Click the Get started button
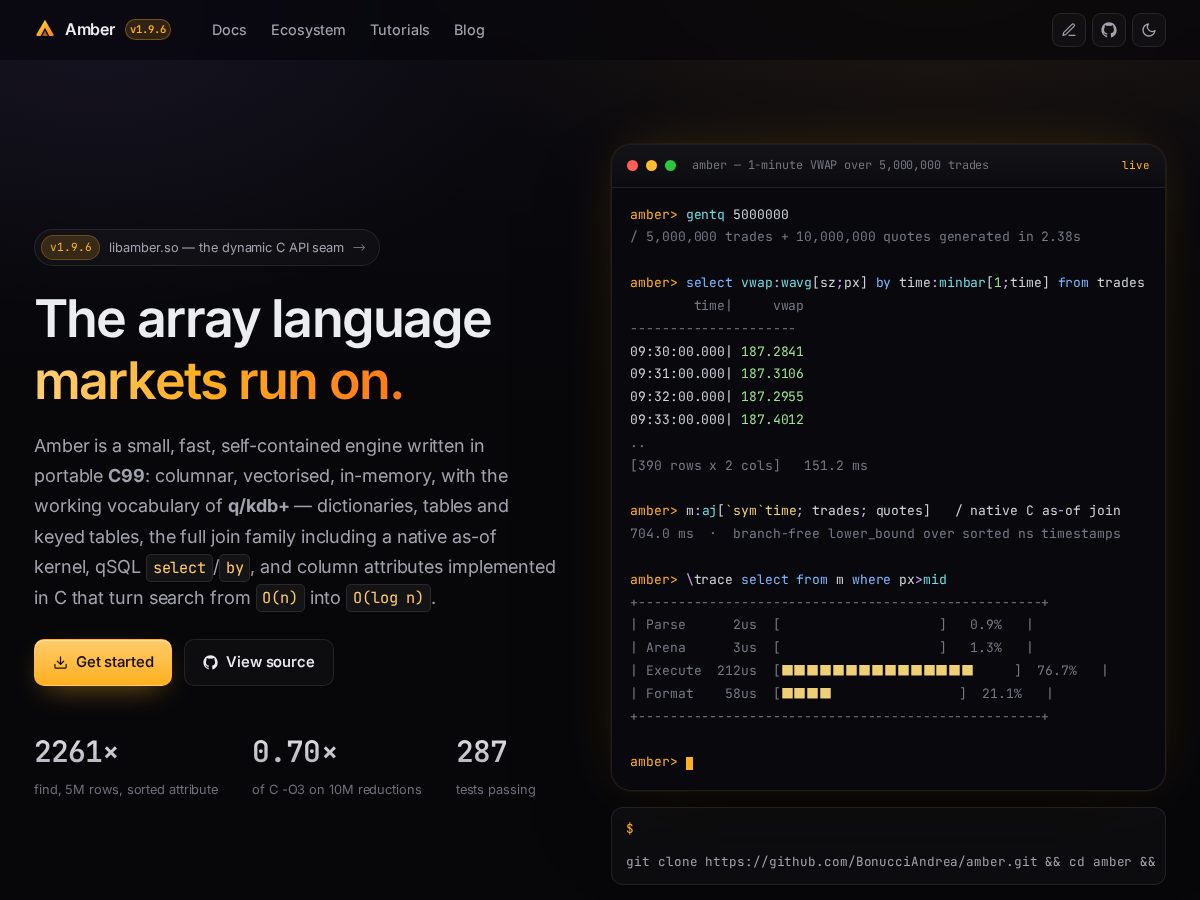 pos(103,662)
